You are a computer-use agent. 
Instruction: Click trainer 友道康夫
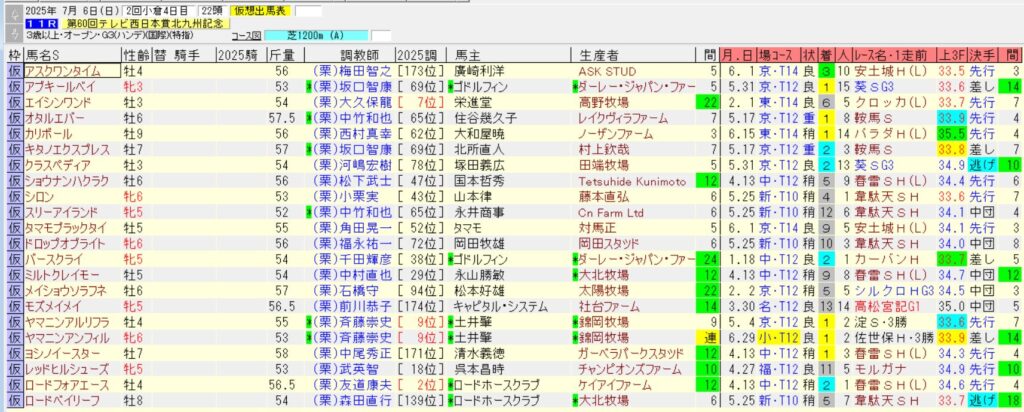[x=353, y=385]
